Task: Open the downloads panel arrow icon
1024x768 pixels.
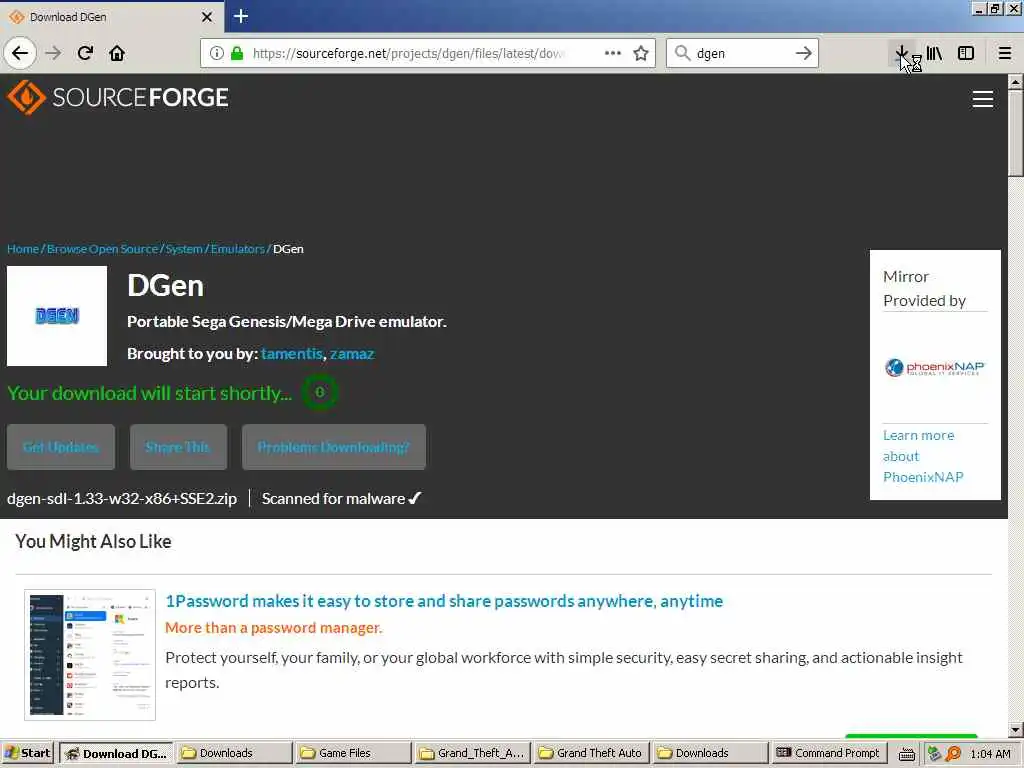Action: (901, 53)
